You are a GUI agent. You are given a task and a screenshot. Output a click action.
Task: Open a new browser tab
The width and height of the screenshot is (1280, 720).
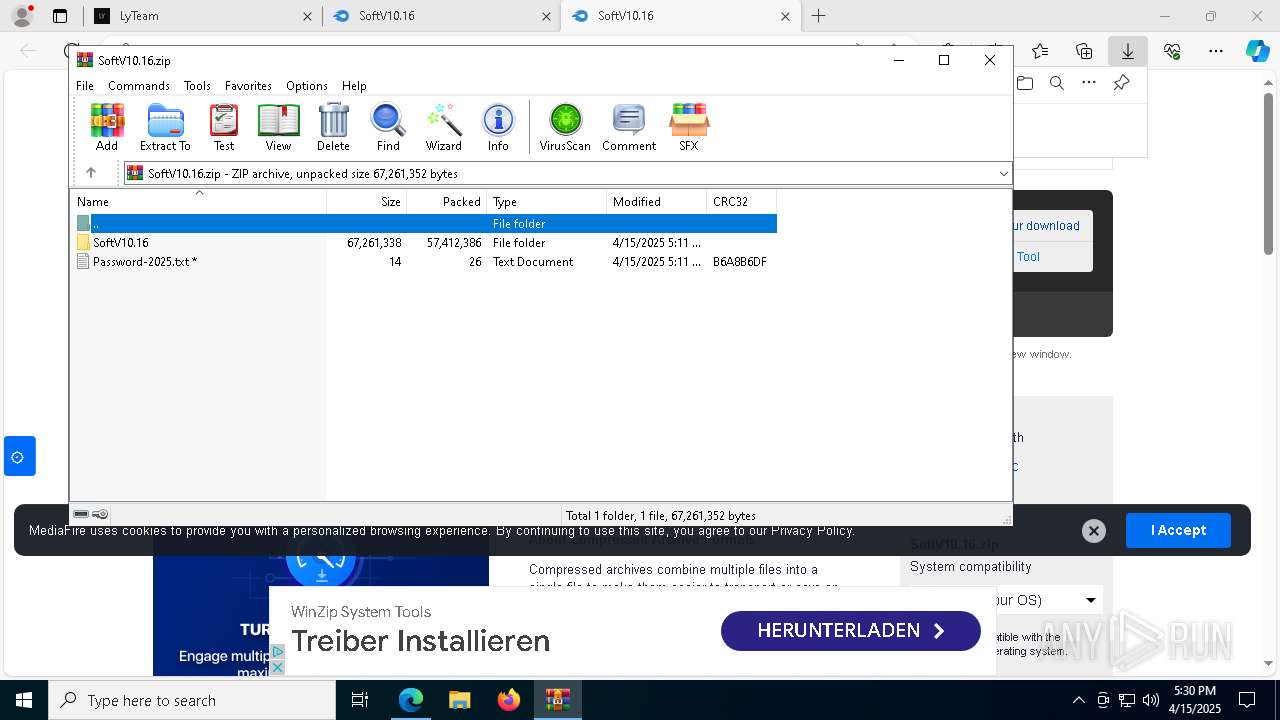[x=818, y=16]
